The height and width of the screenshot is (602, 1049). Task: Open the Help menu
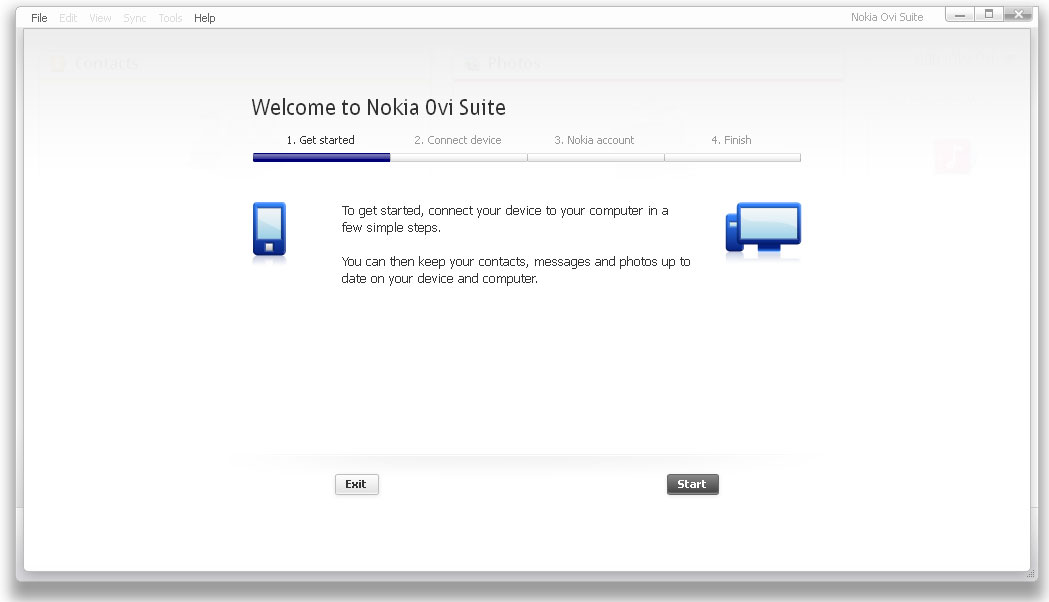coord(205,18)
